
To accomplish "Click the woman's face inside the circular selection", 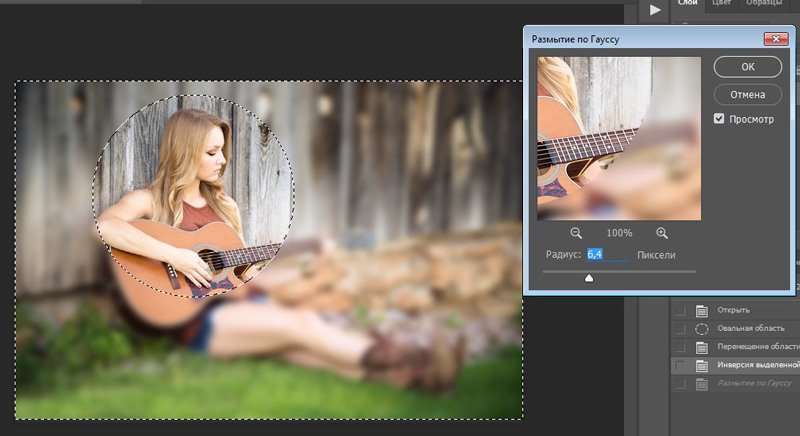I will (x=214, y=157).
